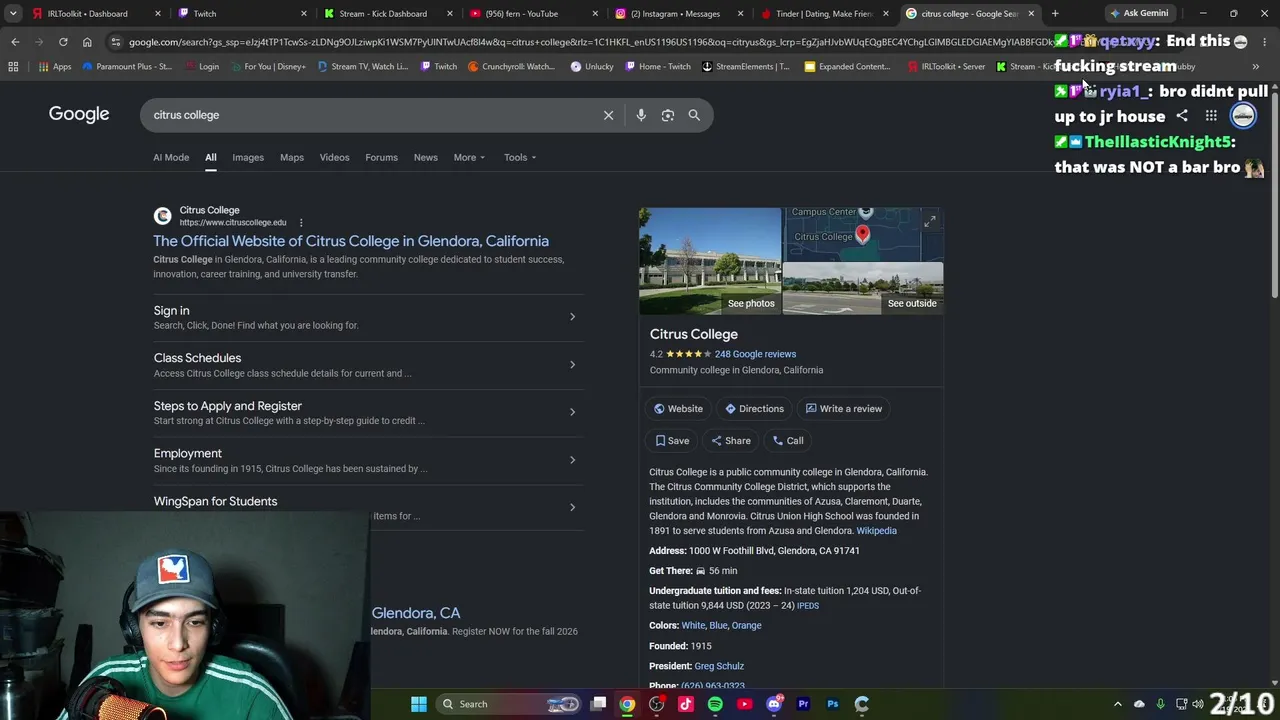
Task: Open the Website button in knowledge panel
Action: pyautogui.click(x=678, y=409)
